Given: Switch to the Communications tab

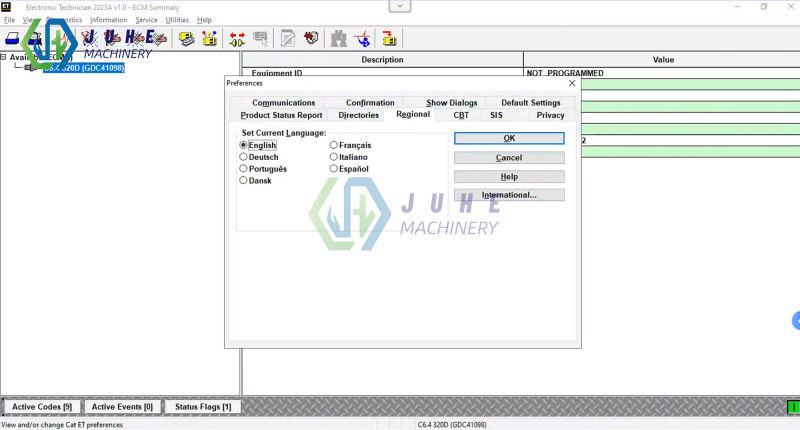Looking at the screenshot, I should pyautogui.click(x=283, y=102).
